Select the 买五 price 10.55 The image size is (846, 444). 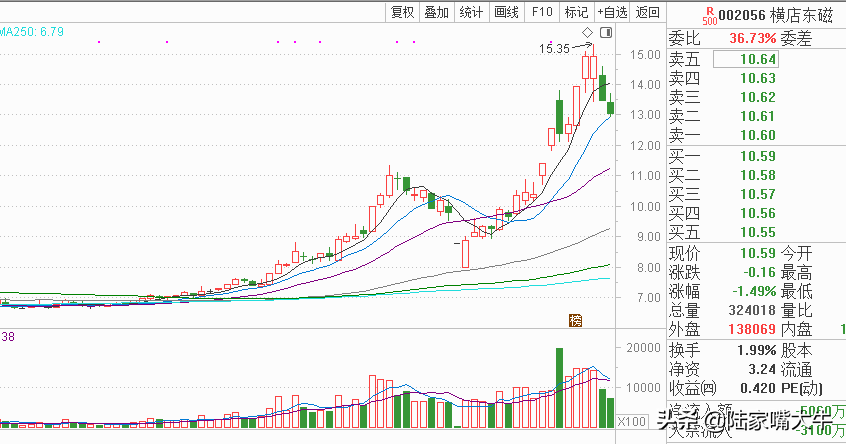pyautogui.click(x=758, y=232)
